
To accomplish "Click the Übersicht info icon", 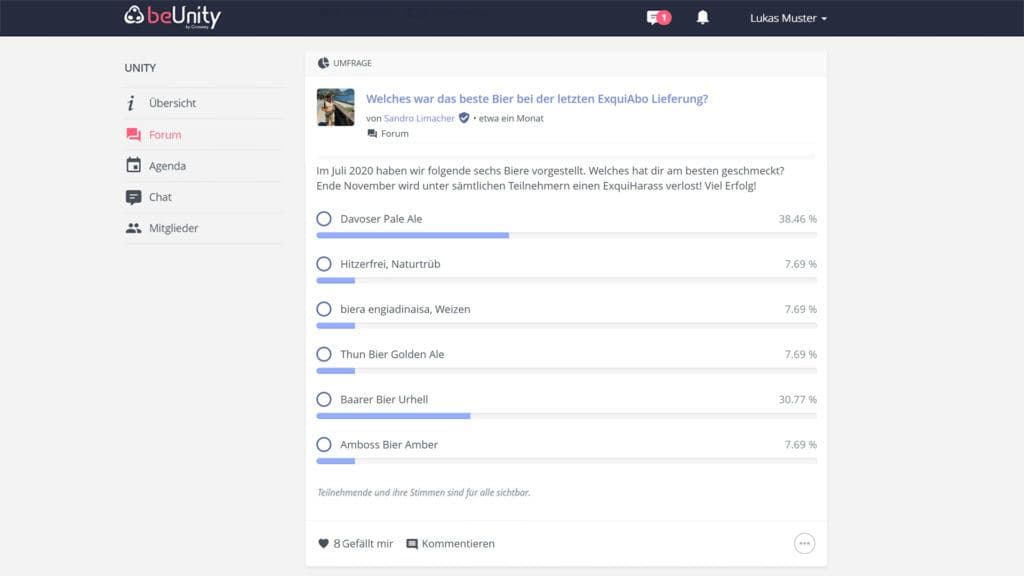I will tap(131, 103).
